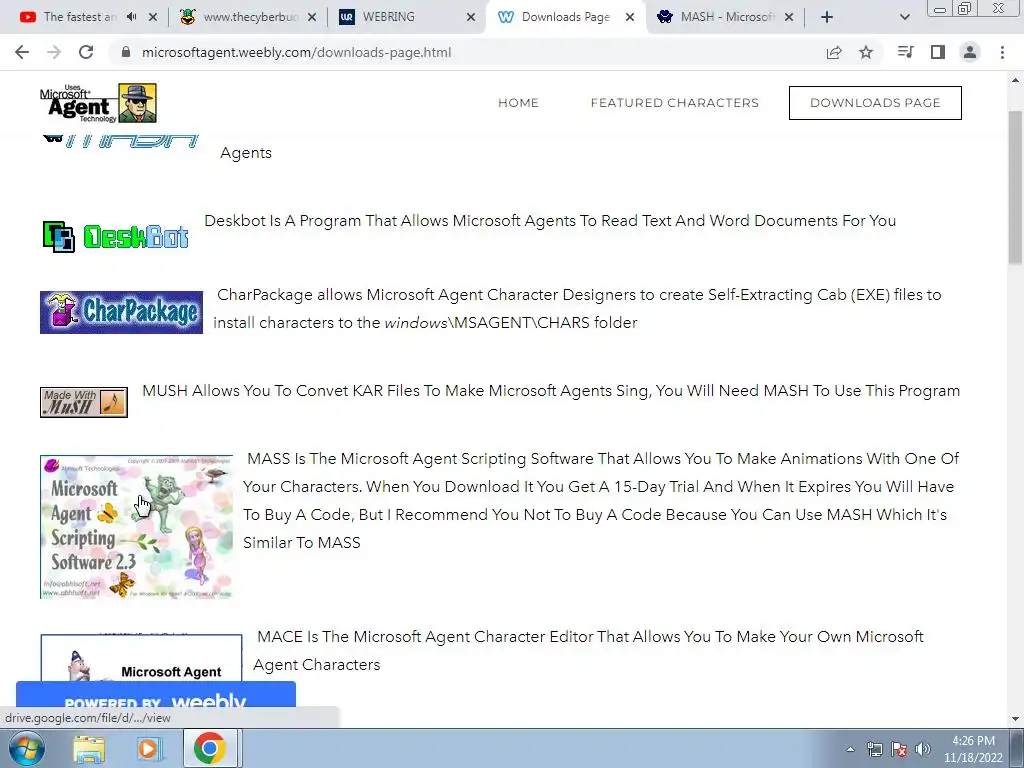
Task: Click the page vertical scrollbar thumb
Action: pos(1016,187)
